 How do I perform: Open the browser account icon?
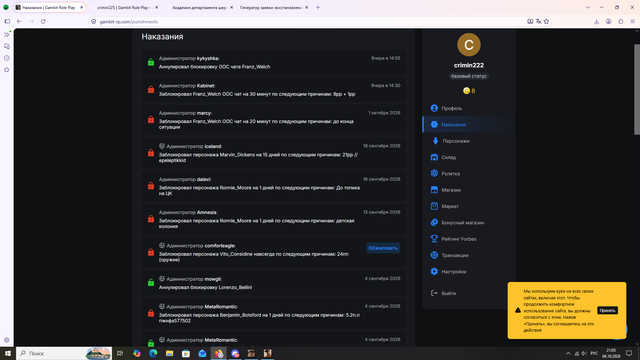pos(609,22)
